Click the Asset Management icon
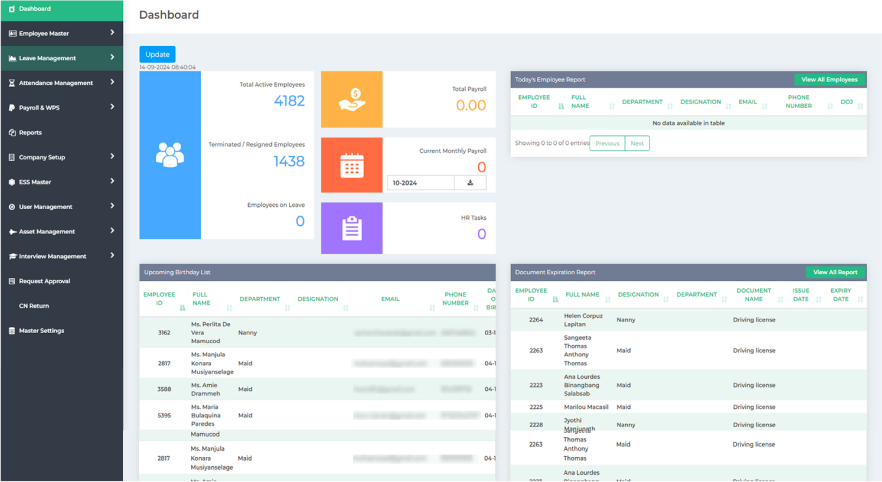This screenshot has width=882, height=482. (12, 232)
